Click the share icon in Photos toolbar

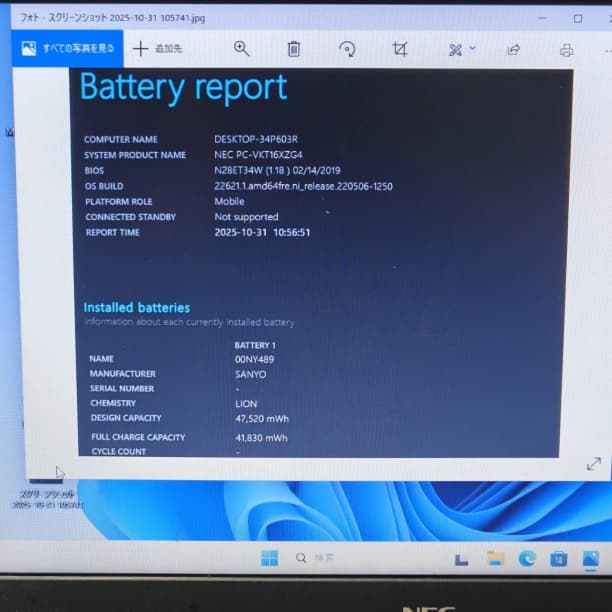click(x=513, y=50)
